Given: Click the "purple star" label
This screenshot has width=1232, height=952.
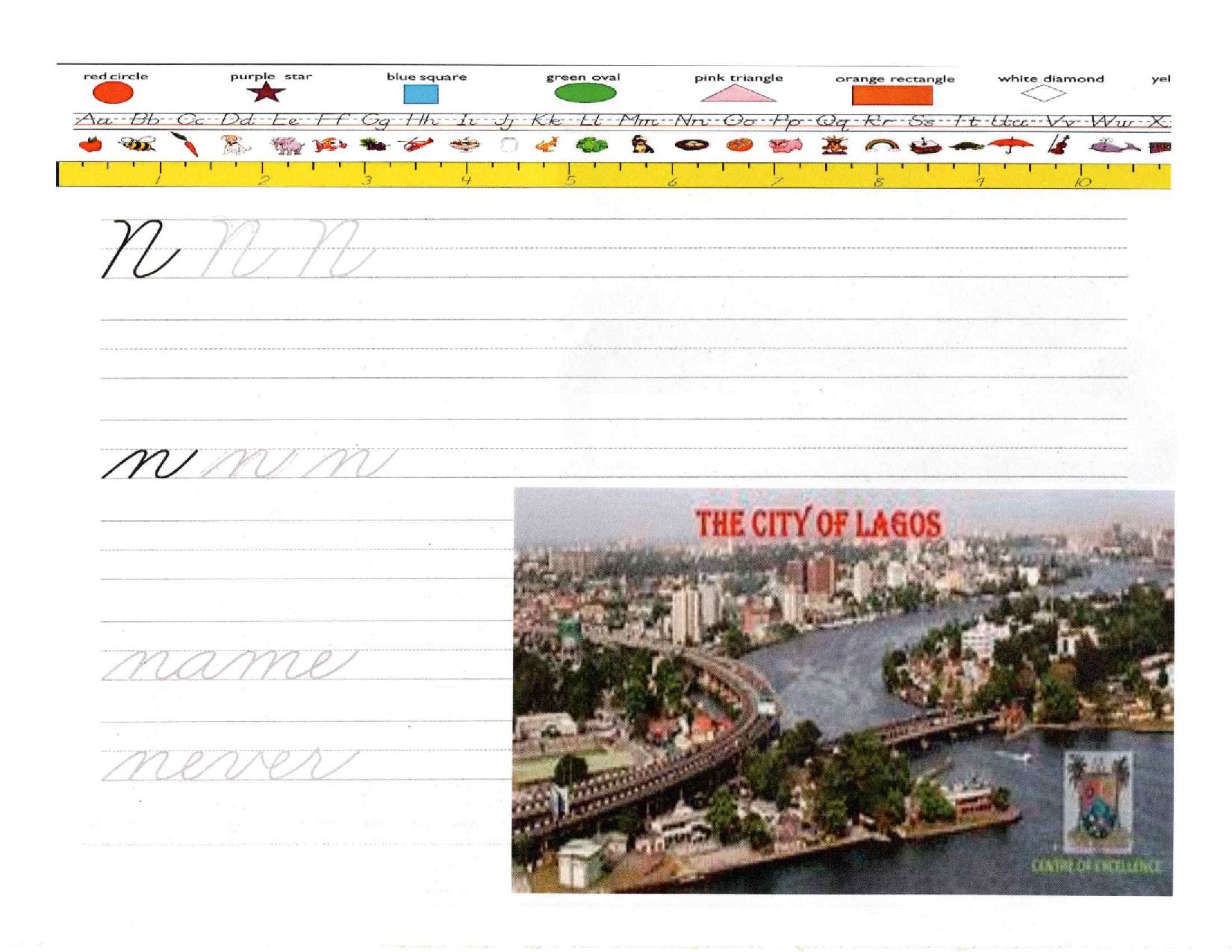Looking at the screenshot, I should tap(271, 76).
